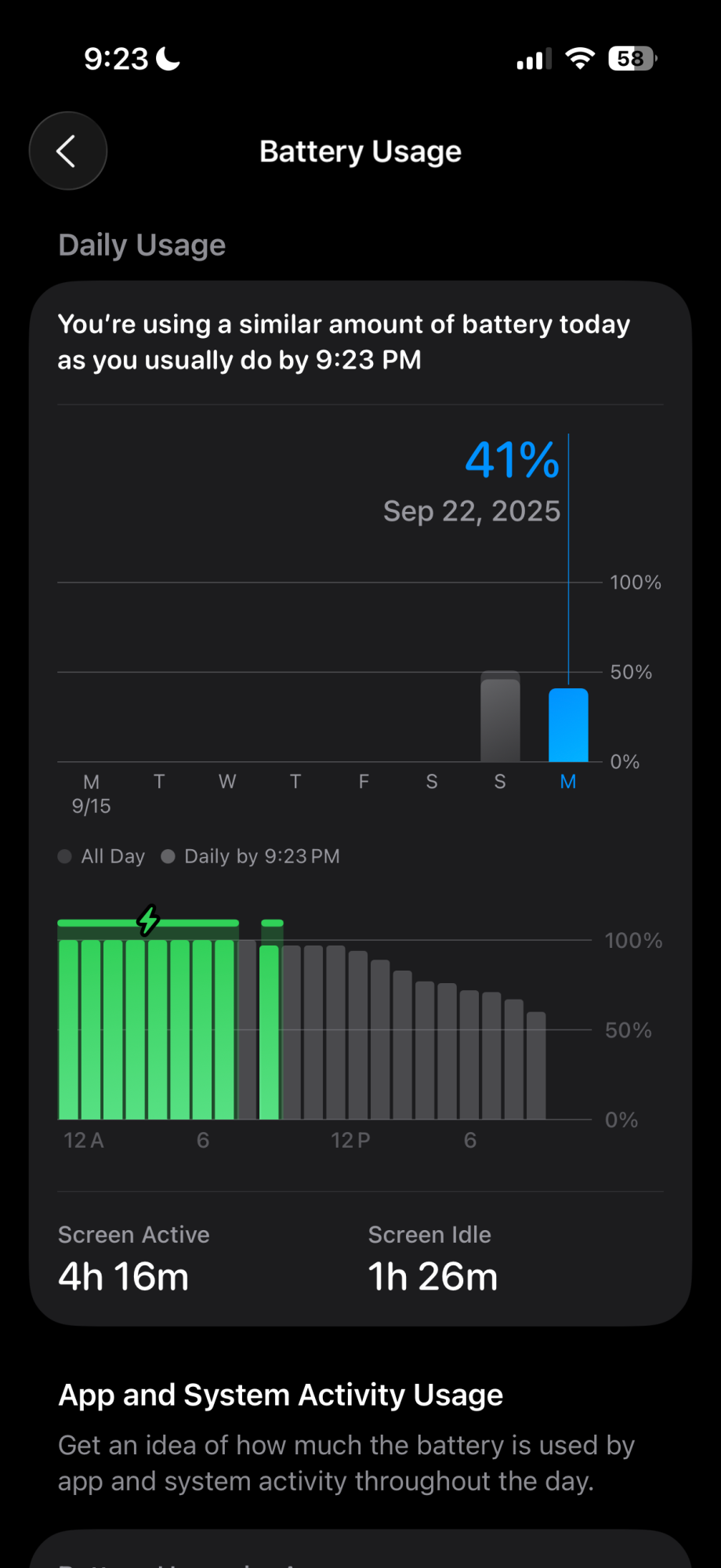Tap the Focus moon icon in status bar
Viewport: 721px width, 1568px height.
tap(168, 59)
